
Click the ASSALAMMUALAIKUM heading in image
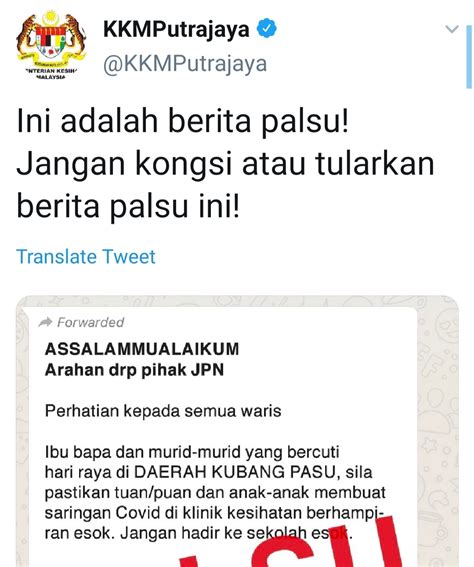click(142, 349)
